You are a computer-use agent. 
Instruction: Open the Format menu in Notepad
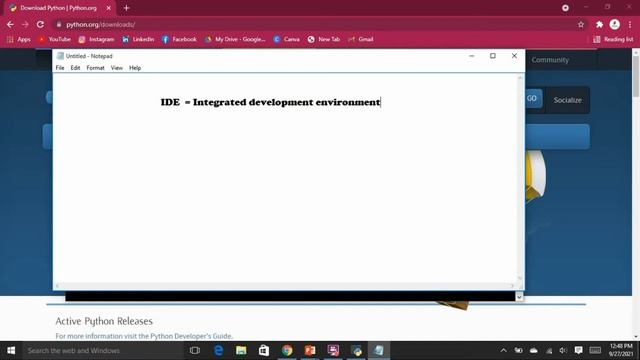pyautogui.click(x=96, y=68)
